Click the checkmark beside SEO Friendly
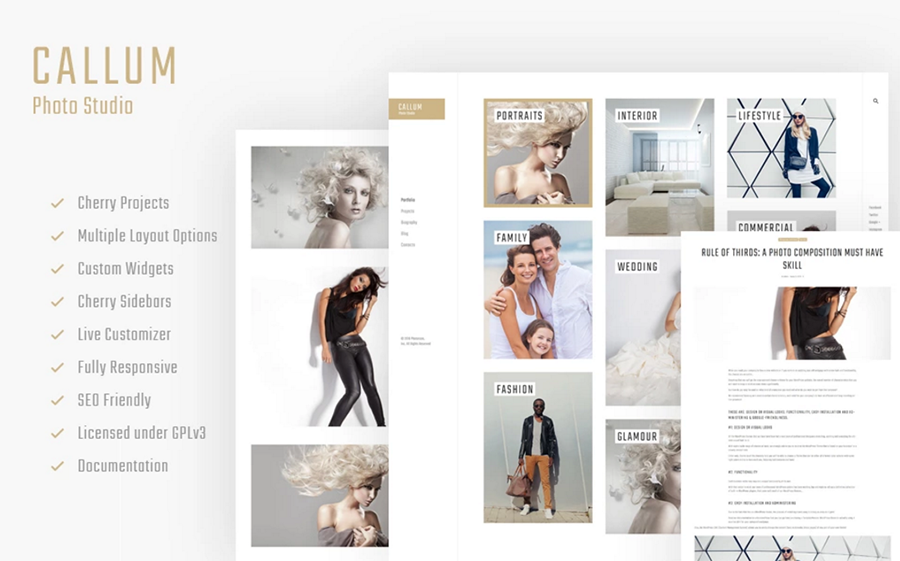The height and width of the screenshot is (561, 900). point(58,401)
